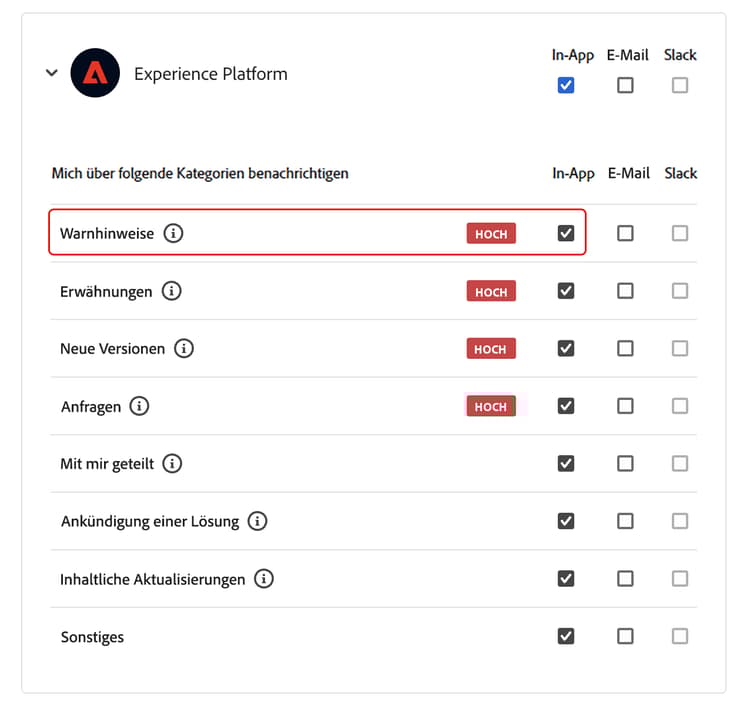Screen dimensions: 750x706
Task: Click info icon beside Inhaltliche Aktualisierungen
Action: 264,579
